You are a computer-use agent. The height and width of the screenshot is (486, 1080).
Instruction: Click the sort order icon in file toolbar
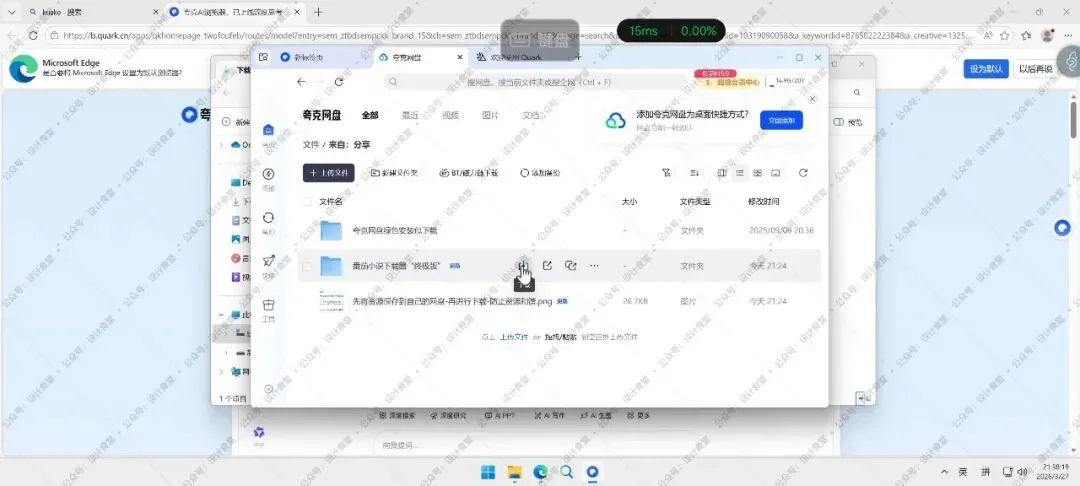[694, 173]
